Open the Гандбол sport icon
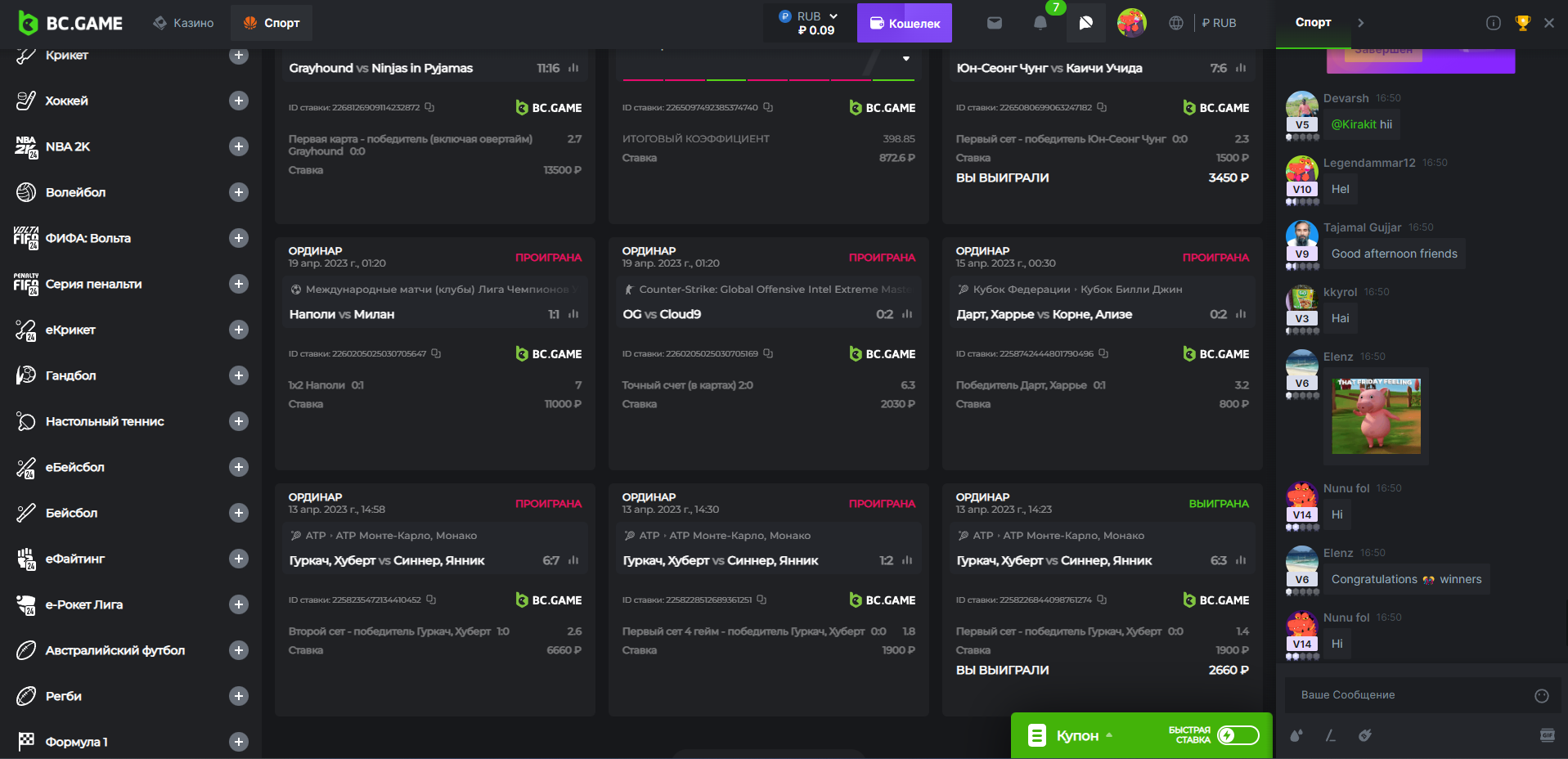The image size is (1568, 759). tap(26, 375)
